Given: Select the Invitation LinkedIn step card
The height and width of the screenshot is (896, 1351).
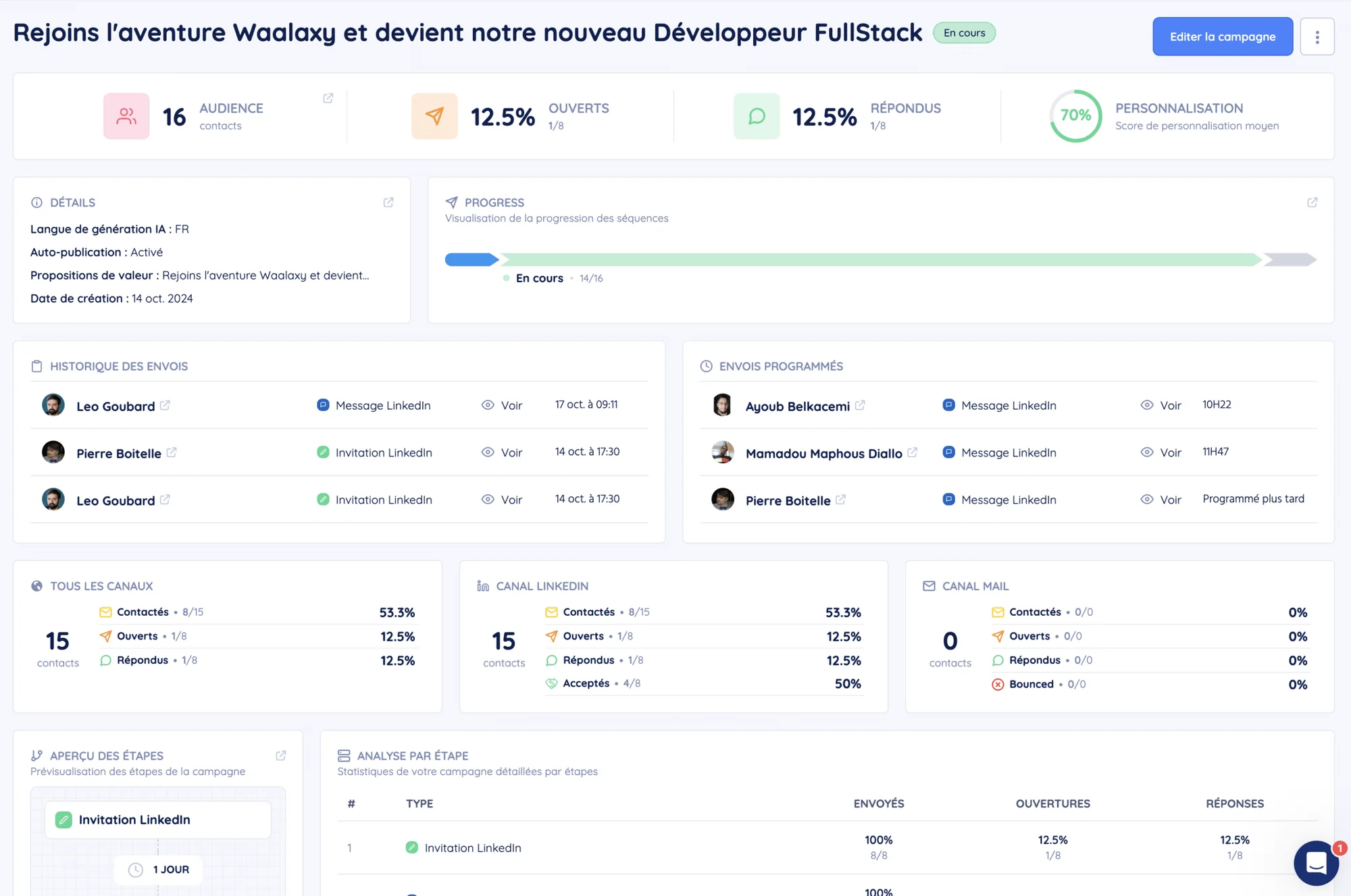Looking at the screenshot, I should tap(158, 820).
